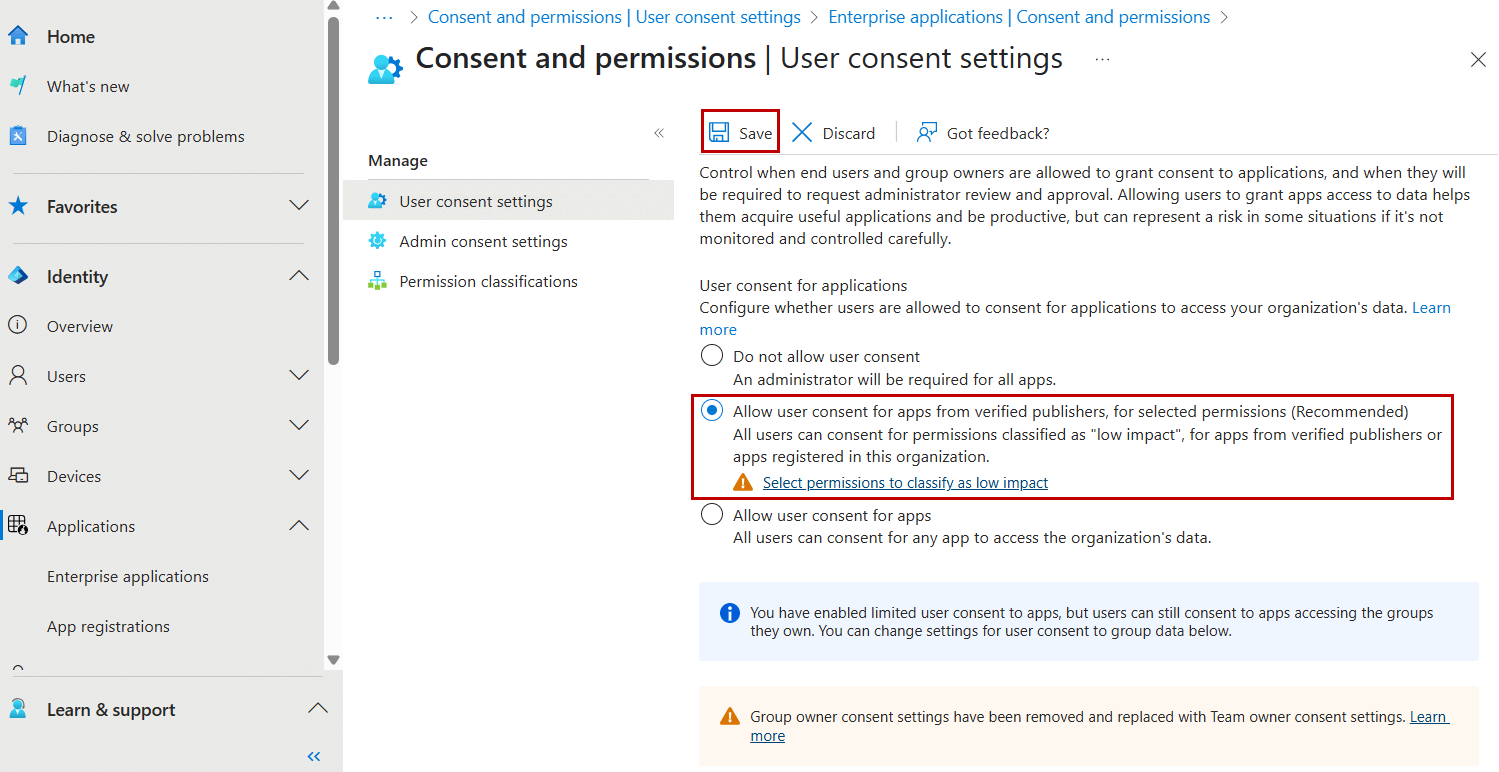Click the Home icon in the sidebar
Image resolution: width=1499 pixels, height=772 pixels.
point(19,36)
